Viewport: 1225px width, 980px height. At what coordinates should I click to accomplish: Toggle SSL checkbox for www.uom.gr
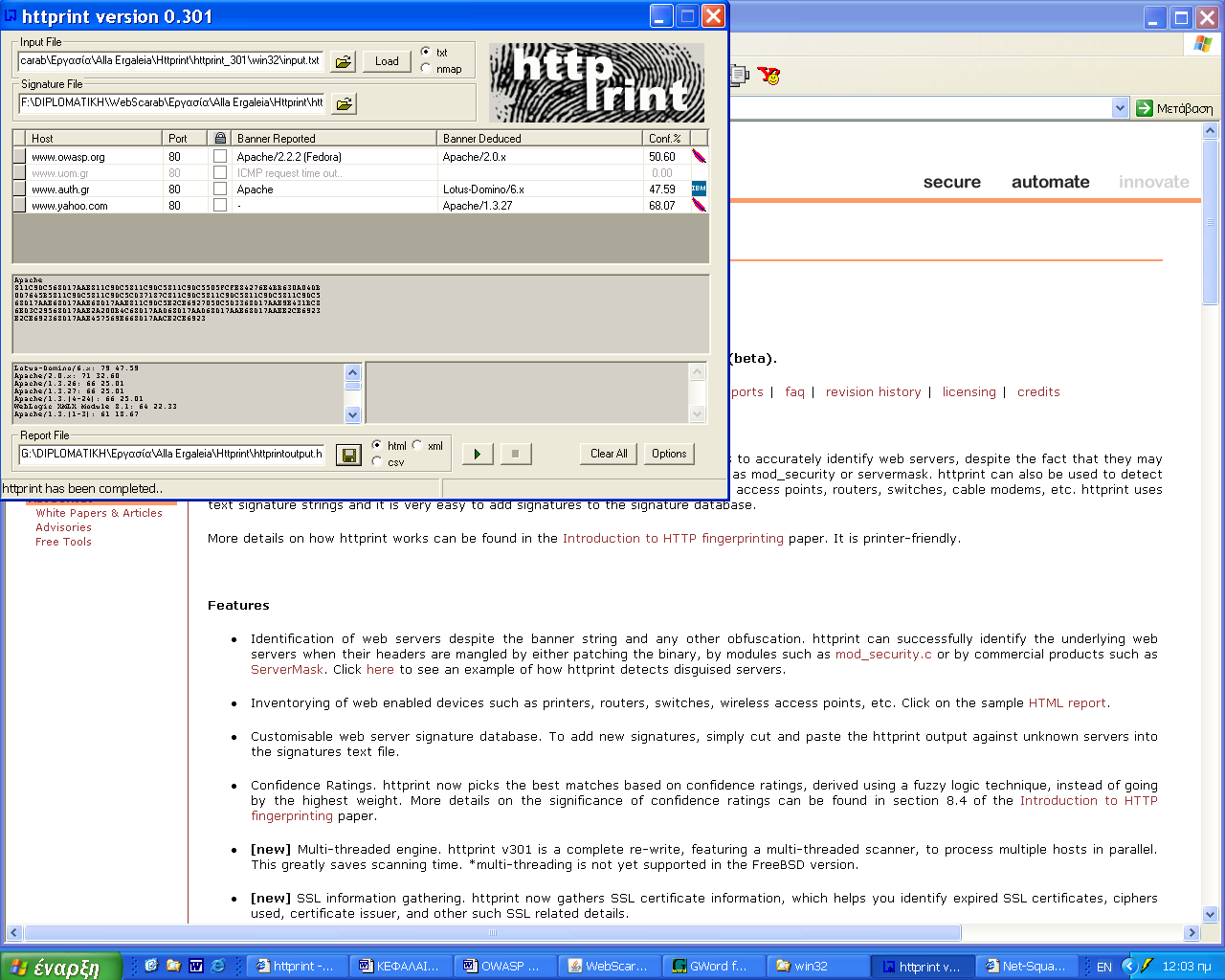220,172
